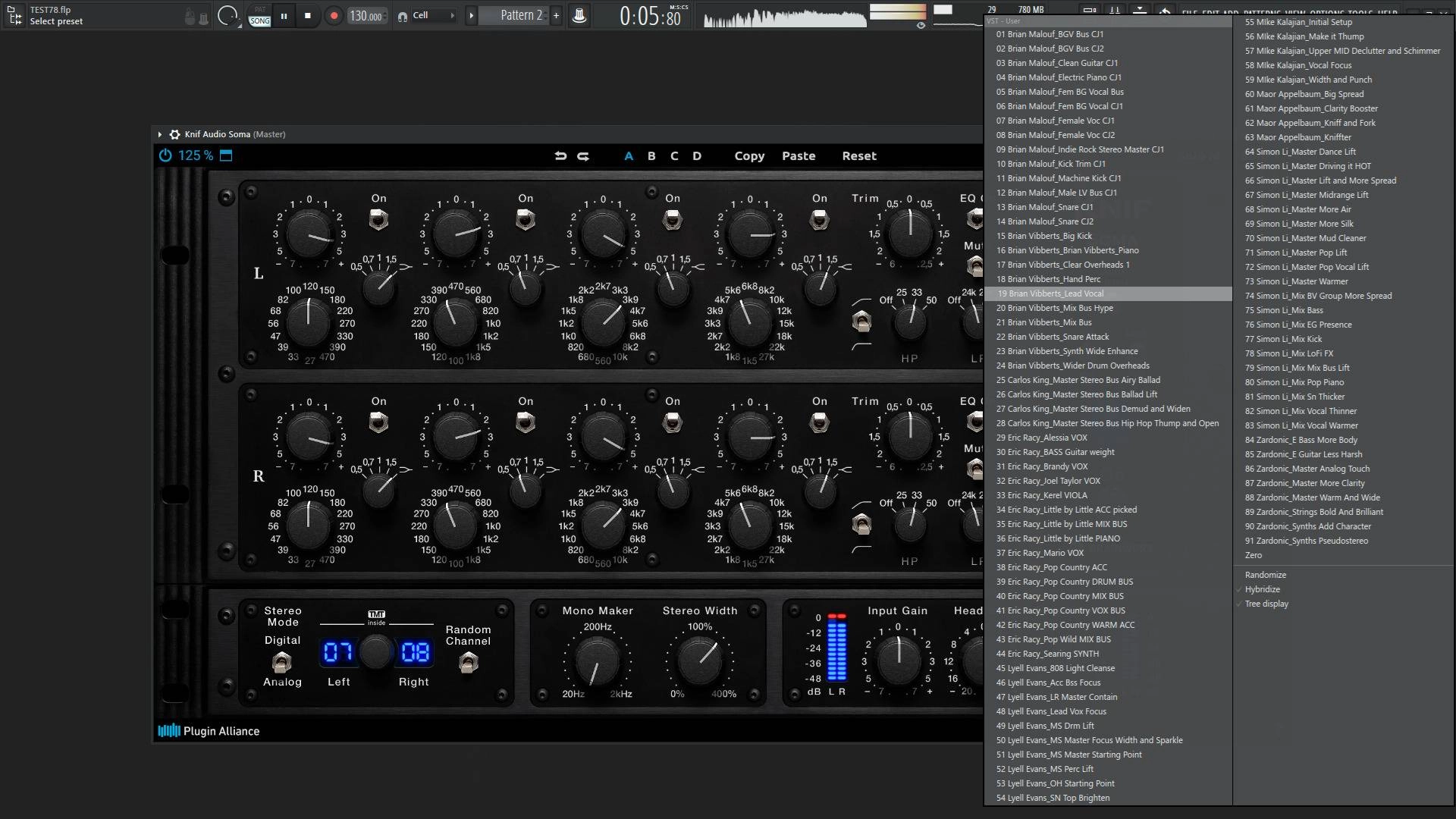Redo the plugin change
1456x819 pixels.
tap(583, 156)
